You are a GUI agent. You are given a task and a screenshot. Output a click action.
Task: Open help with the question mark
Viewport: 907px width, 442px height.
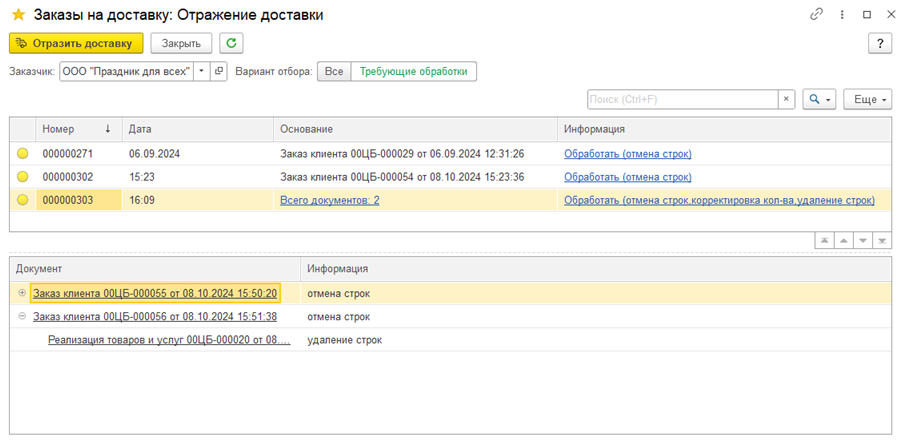(x=881, y=43)
